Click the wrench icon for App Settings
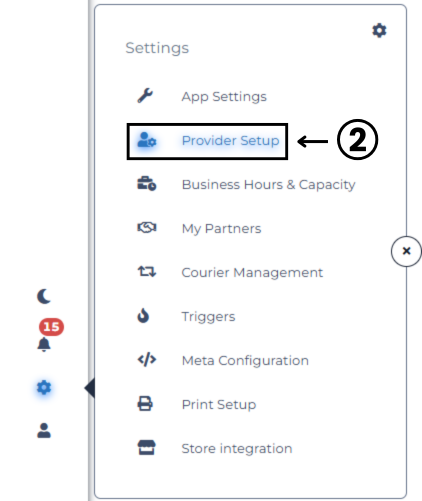This screenshot has height=501, width=422. click(x=145, y=96)
